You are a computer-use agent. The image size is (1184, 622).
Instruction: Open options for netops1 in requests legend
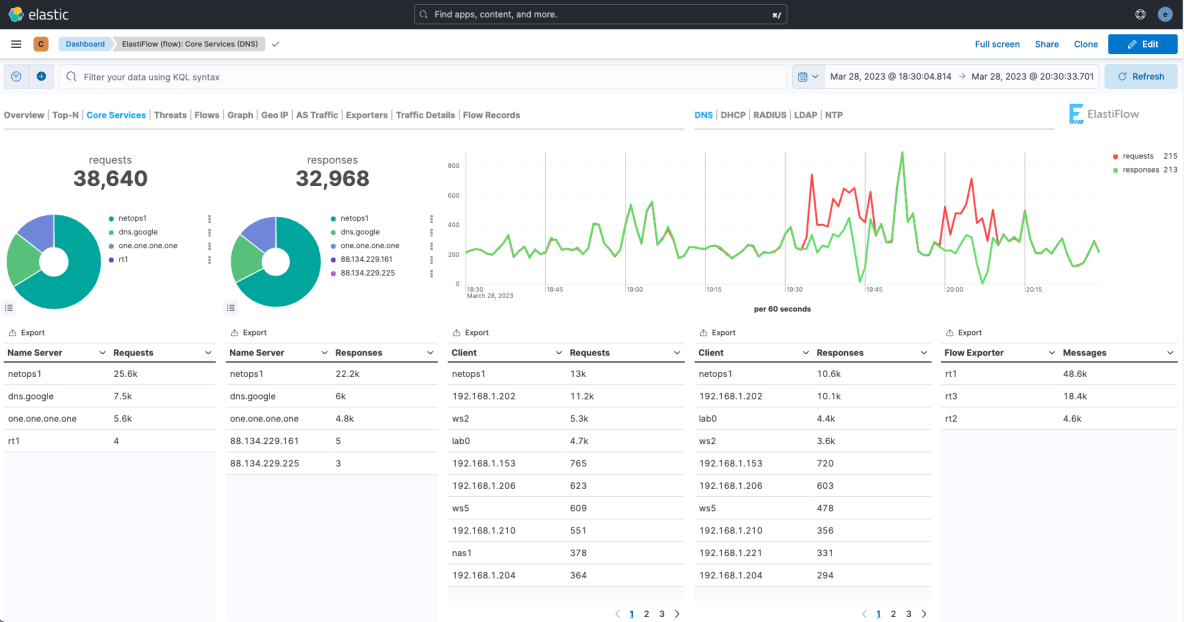click(x=209, y=219)
